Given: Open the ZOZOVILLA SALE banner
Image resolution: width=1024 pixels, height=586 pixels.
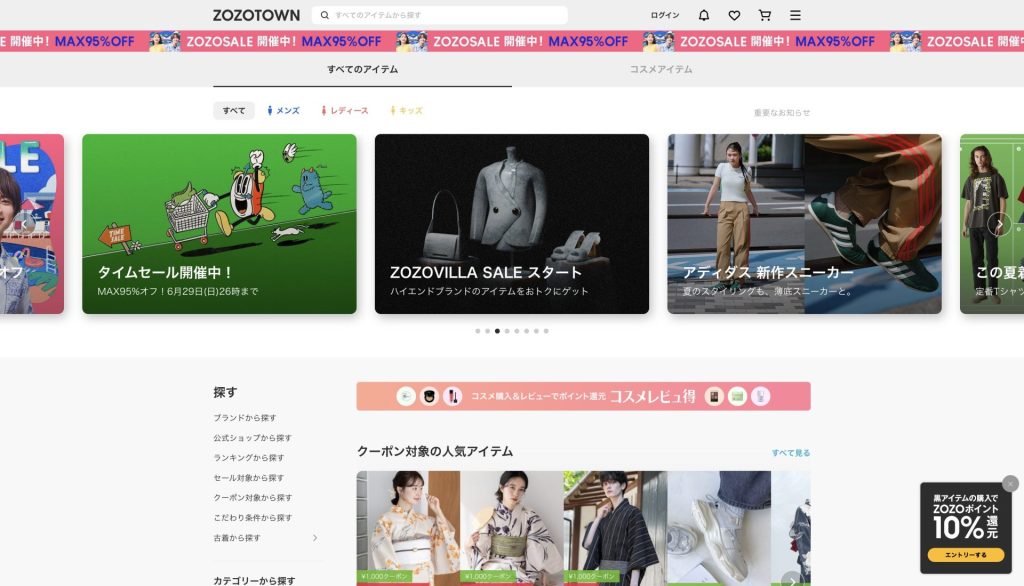Looking at the screenshot, I should 512,224.
